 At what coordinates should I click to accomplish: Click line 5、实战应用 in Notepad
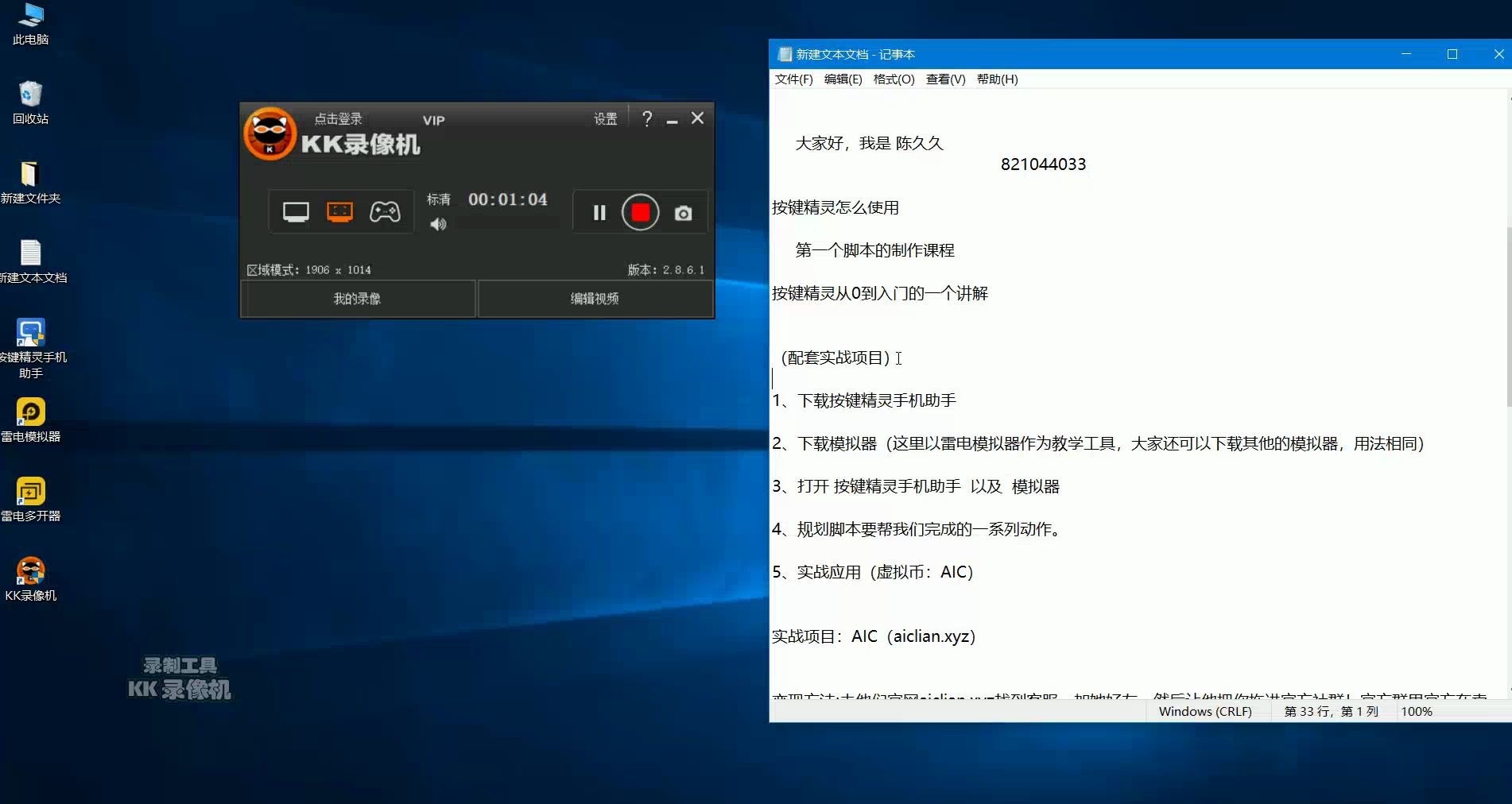[873, 573]
